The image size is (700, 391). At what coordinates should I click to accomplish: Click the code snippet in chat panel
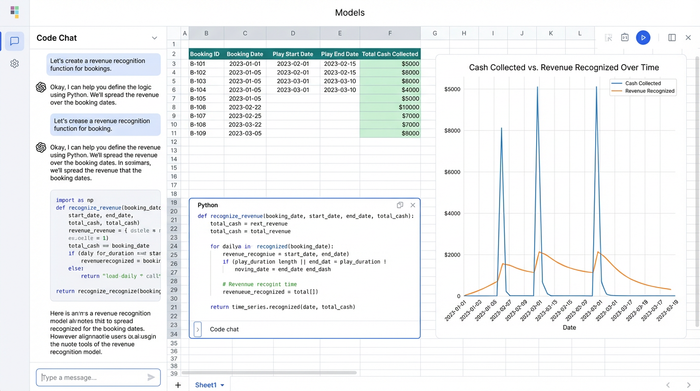tap(105, 245)
